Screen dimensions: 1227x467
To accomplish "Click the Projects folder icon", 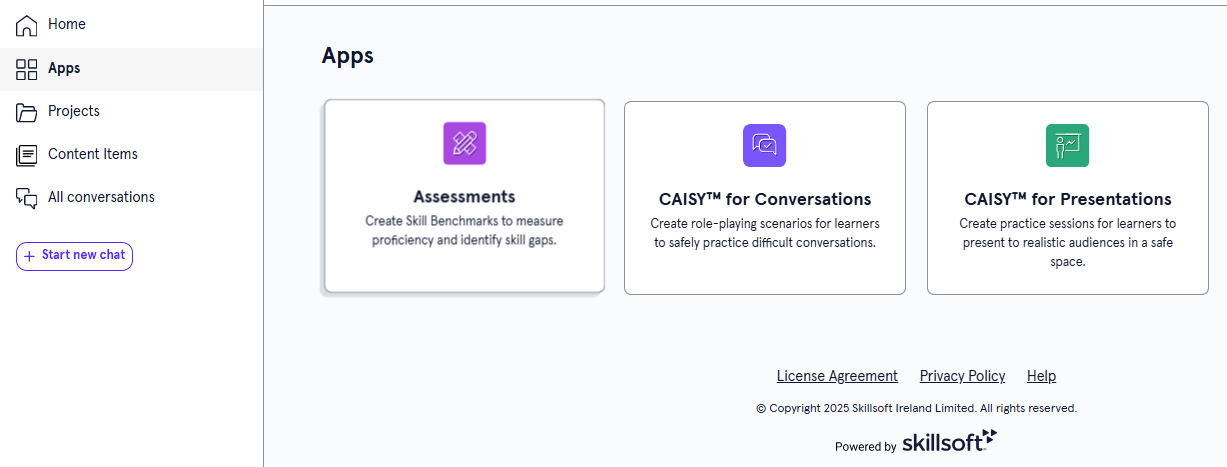I will click(x=27, y=112).
